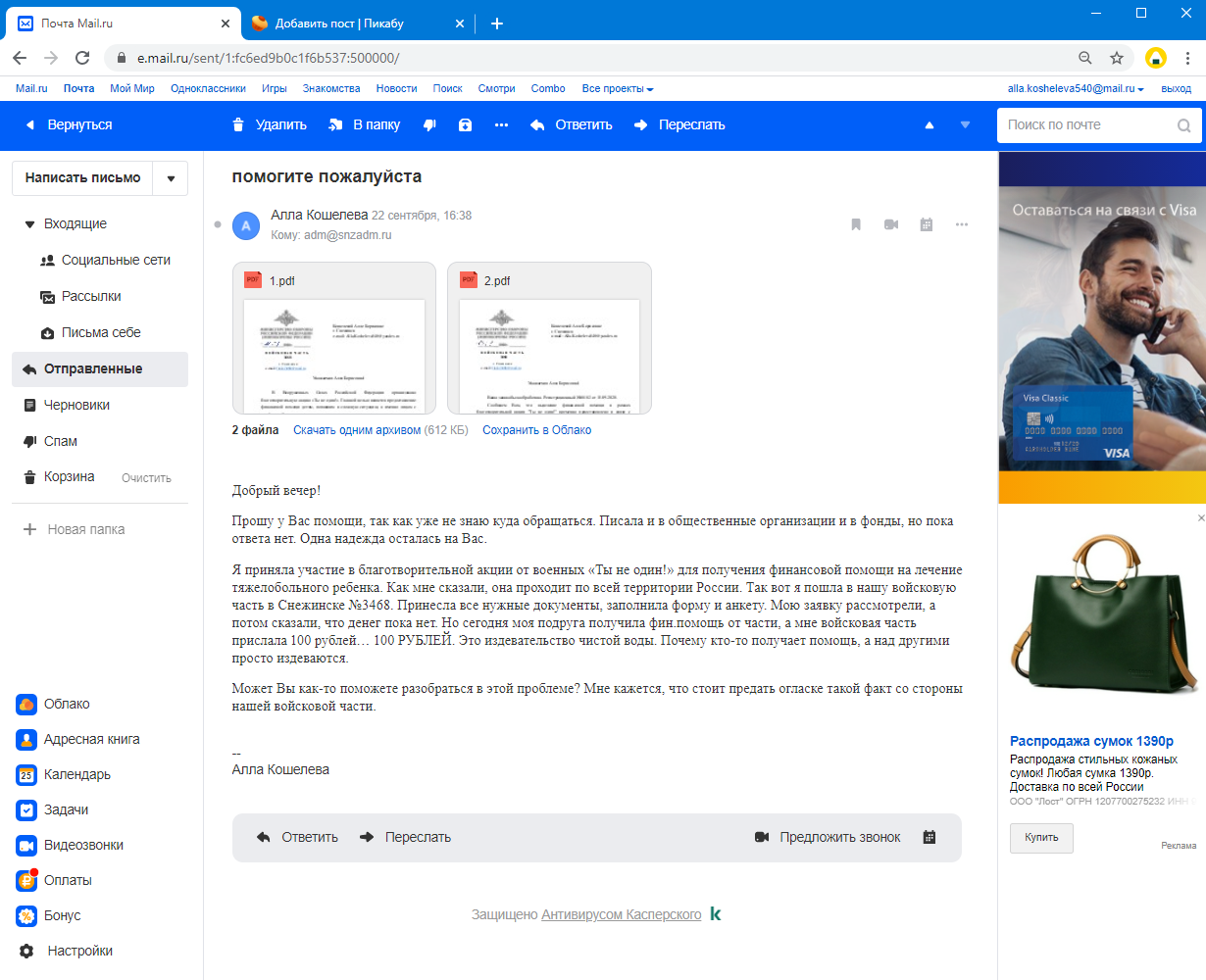
Task: Open Новости in portal bar
Action: click(396, 88)
